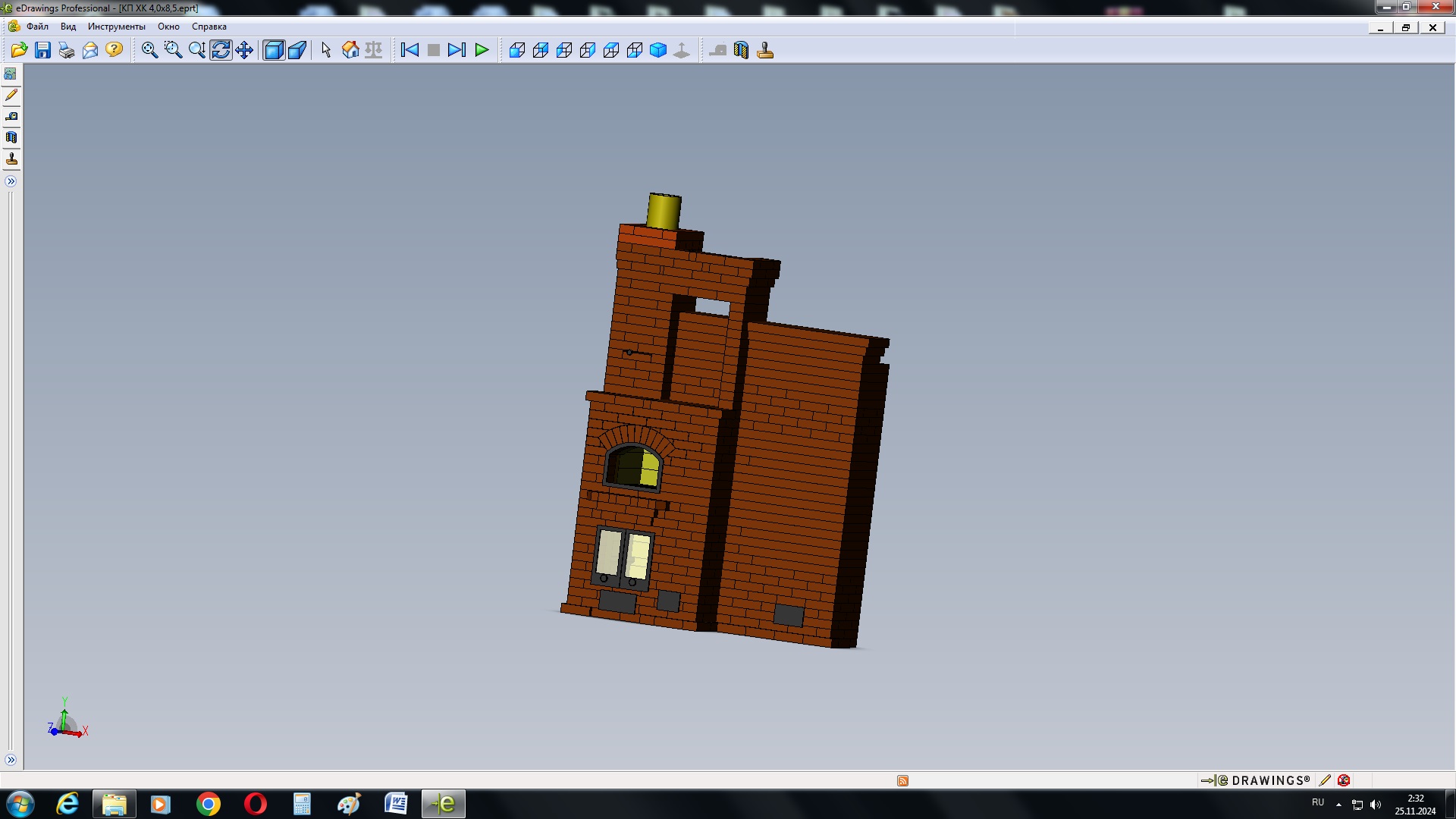Open the Инструменты menu
Image resolution: width=1456 pixels, height=819 pixels.
click(x=116, y=27)
